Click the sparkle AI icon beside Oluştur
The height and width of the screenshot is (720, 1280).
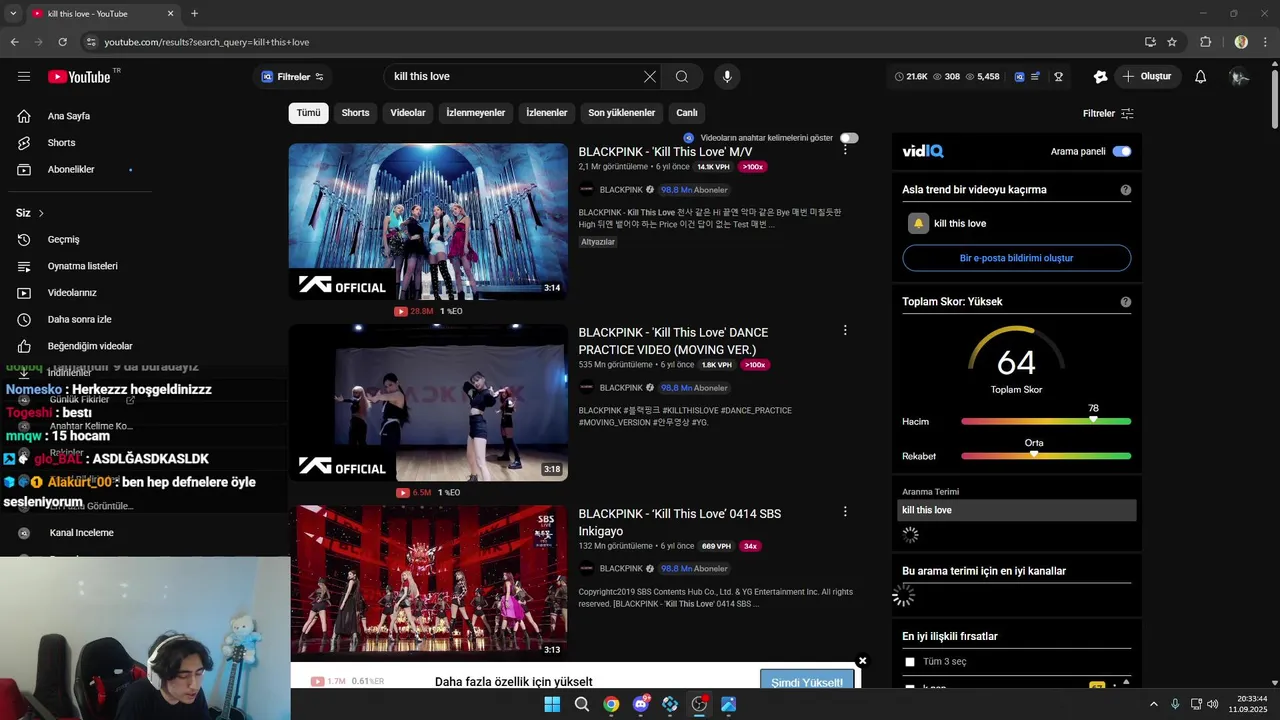click(x=1100, y=77)
